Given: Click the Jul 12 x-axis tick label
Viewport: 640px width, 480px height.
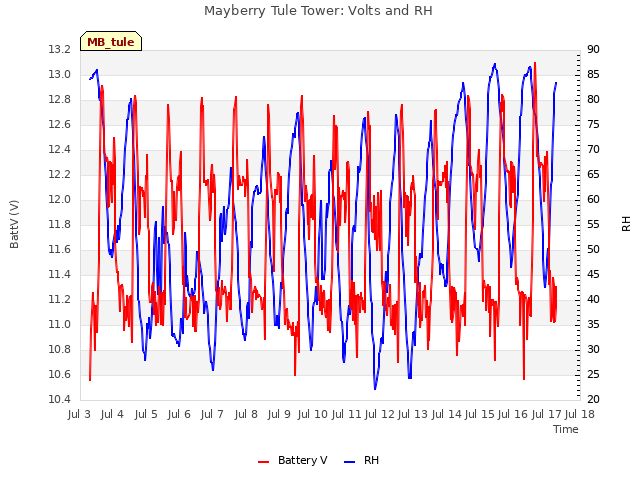Looking at the screenshot, I should [x=379, y=414].
